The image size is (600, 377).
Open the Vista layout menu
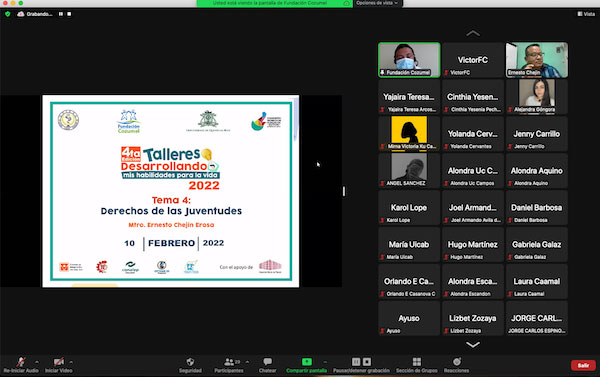click(586, 14)
